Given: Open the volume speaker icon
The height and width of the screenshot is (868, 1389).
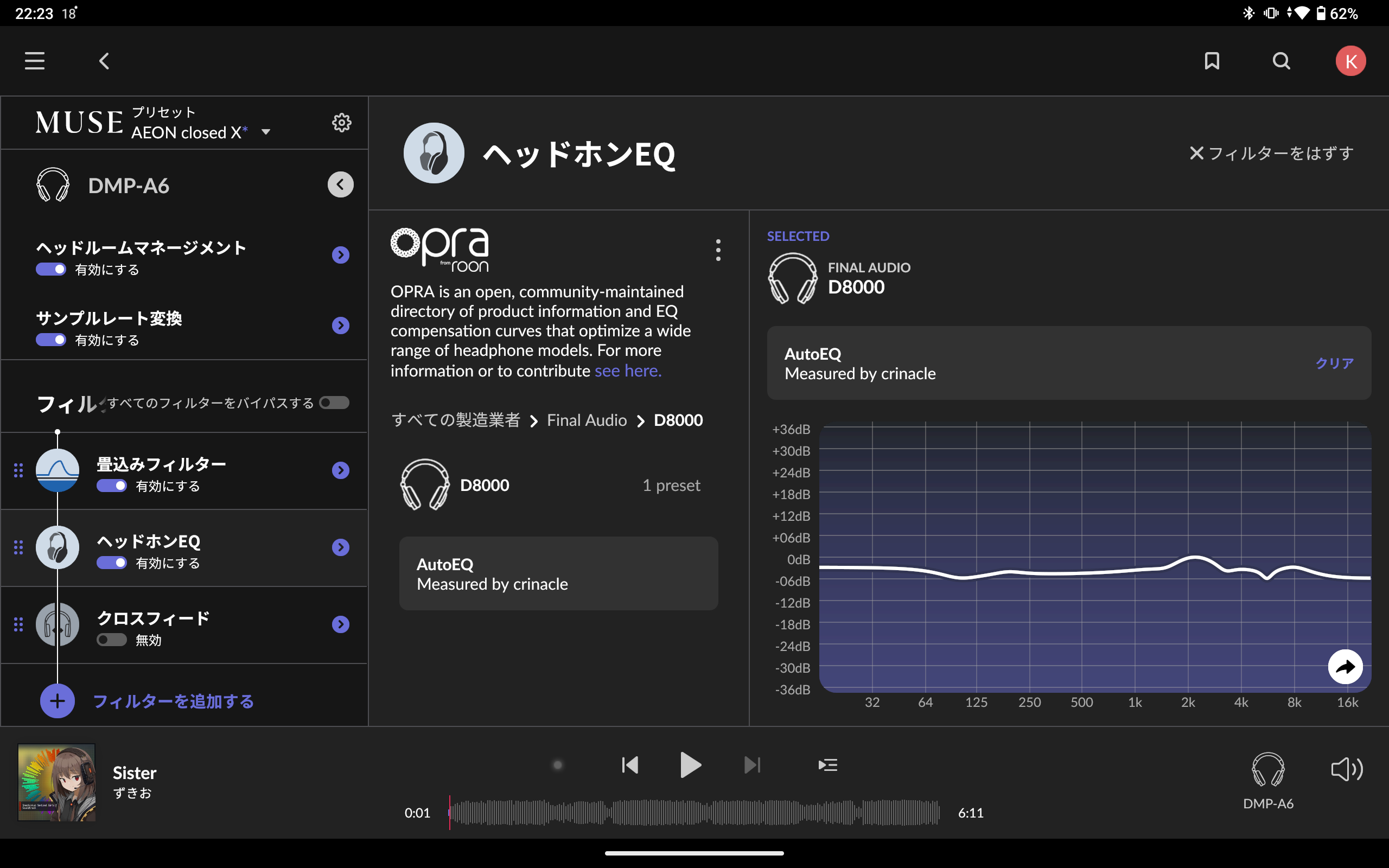Looking at the screenshot, I should click(x=1347, y=769).
